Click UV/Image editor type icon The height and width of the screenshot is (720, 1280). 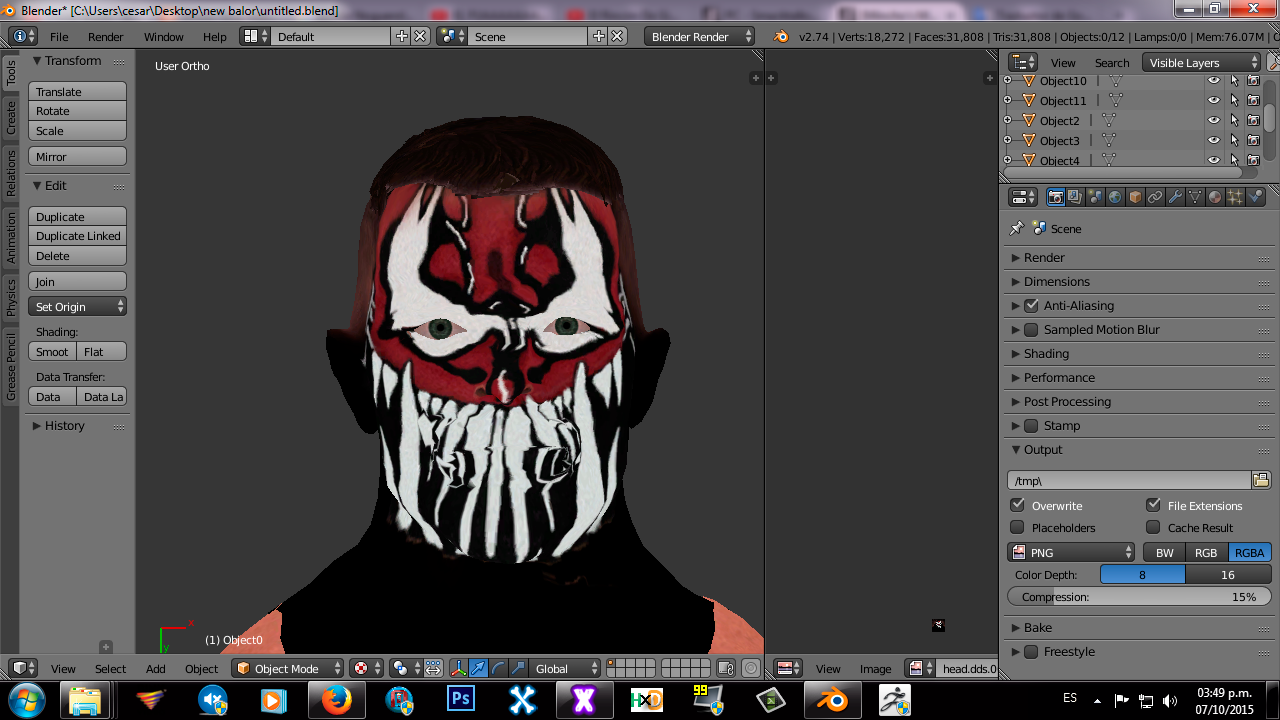point(788,668)
